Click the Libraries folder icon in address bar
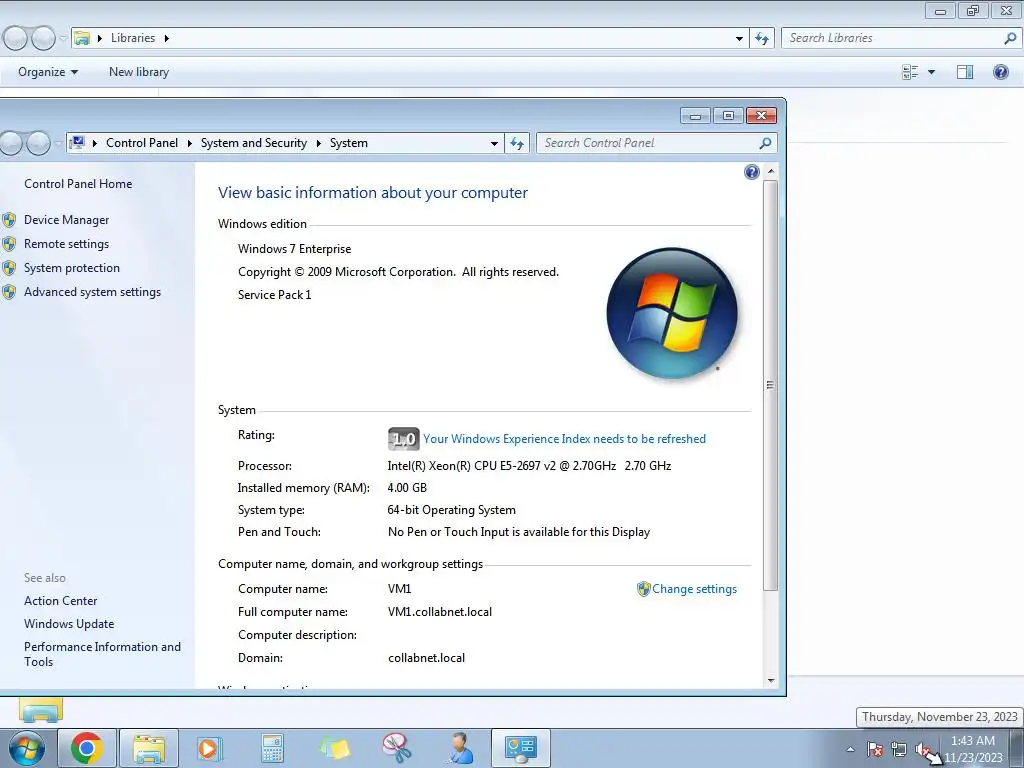This screenshot has height=768, width=1024. 82,38
